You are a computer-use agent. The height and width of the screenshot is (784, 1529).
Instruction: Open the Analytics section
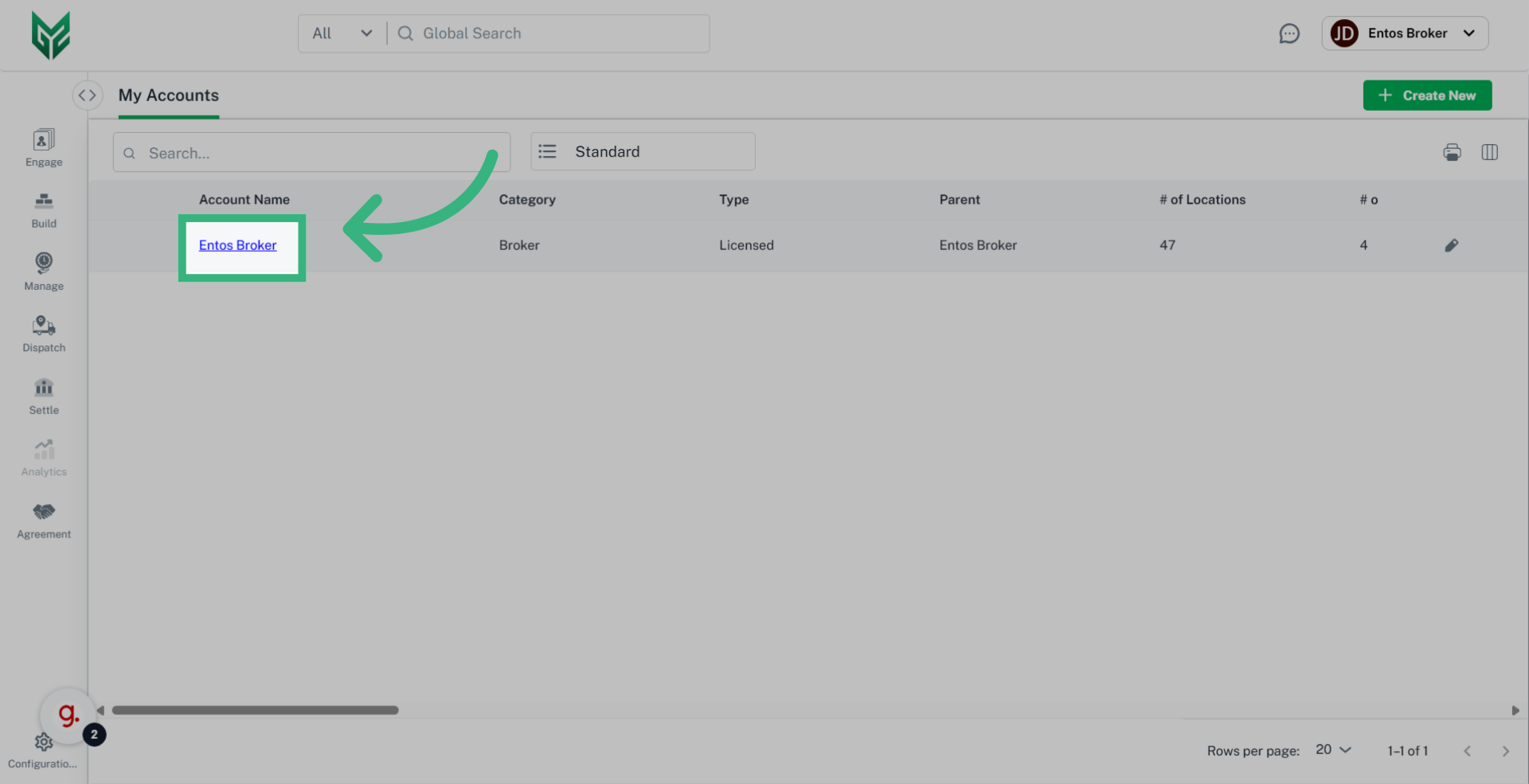pos(43,456)
